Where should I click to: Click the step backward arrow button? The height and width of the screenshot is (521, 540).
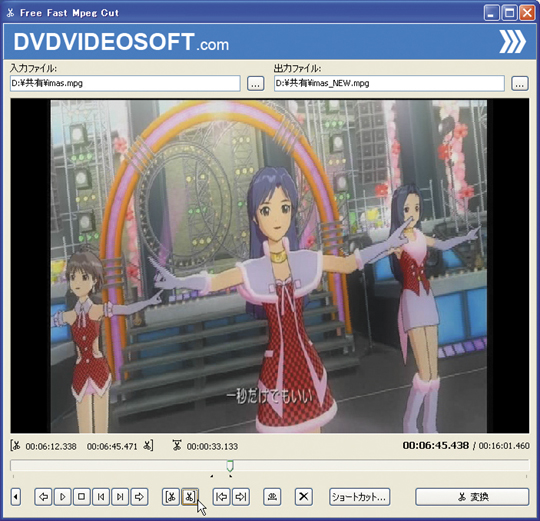click(x=43, y=497)
